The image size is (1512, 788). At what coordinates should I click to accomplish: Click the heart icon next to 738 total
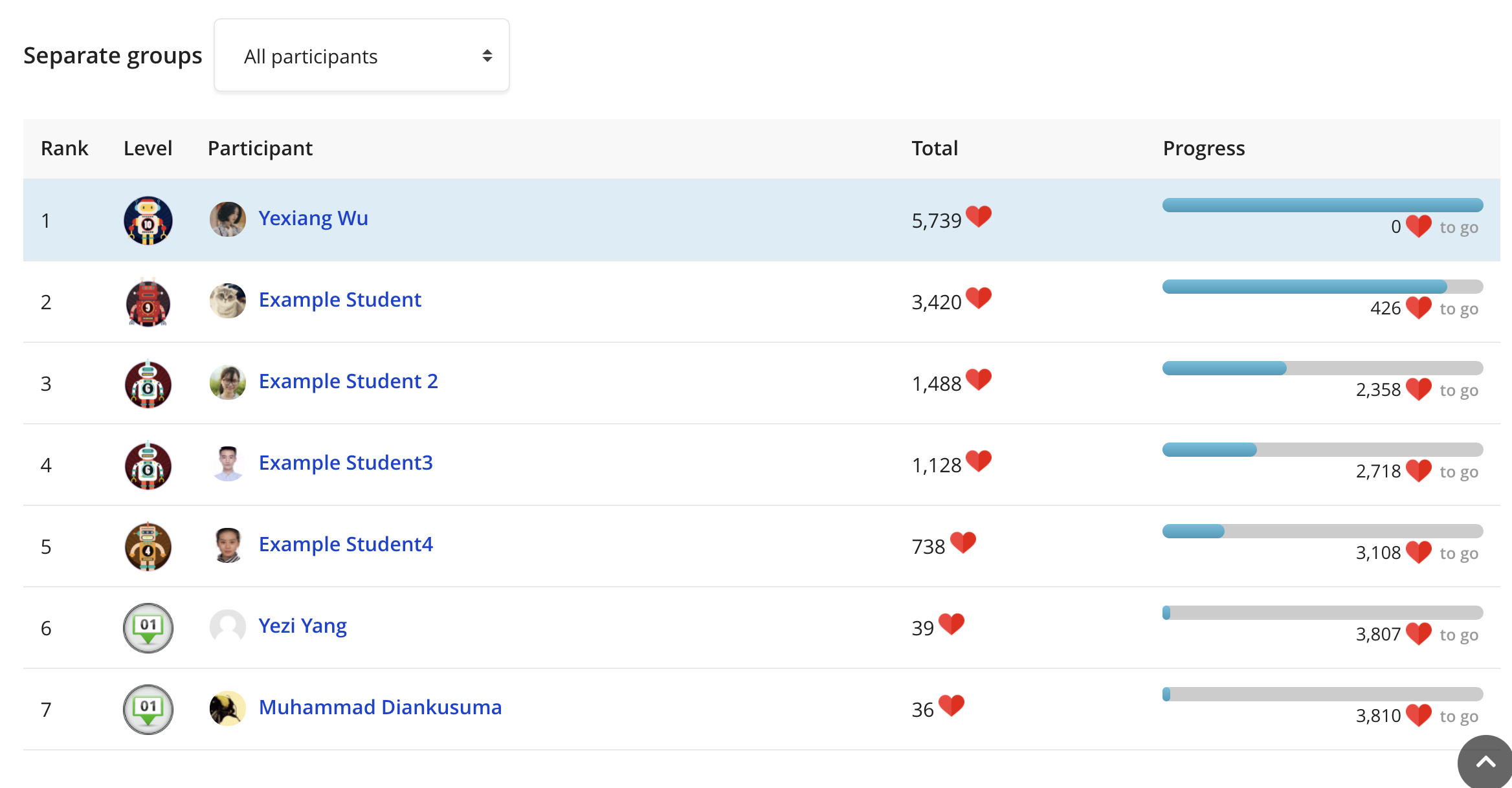click(963, 543)
